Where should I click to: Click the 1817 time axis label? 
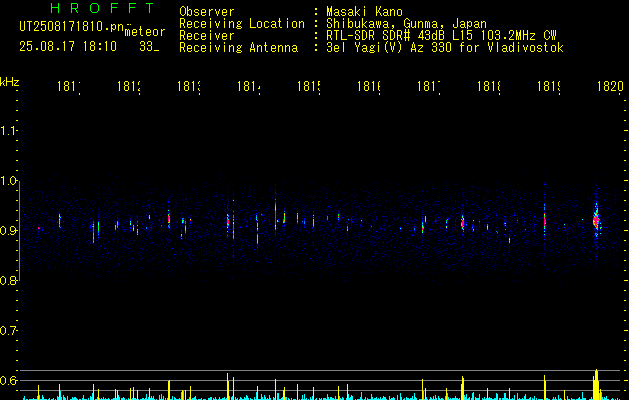click(429, 86)
